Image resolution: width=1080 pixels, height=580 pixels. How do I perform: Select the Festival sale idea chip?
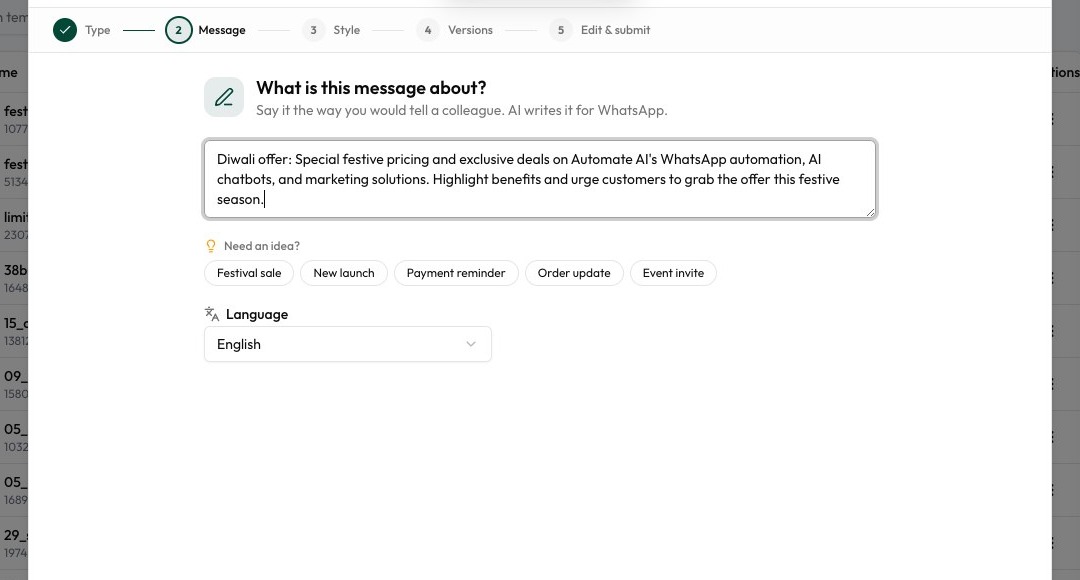249,273
